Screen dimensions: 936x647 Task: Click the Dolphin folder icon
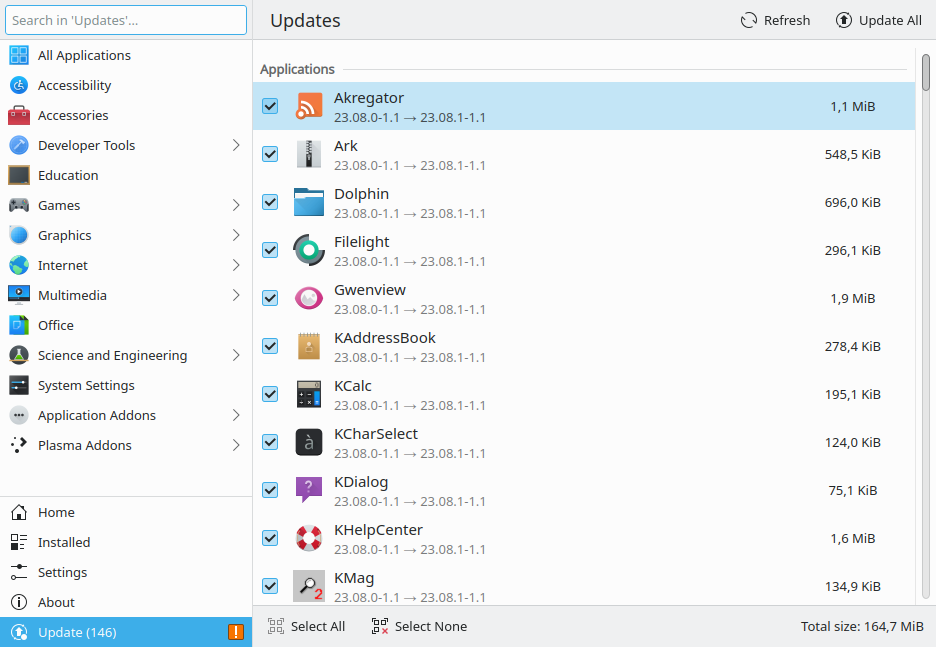point(309,202)
